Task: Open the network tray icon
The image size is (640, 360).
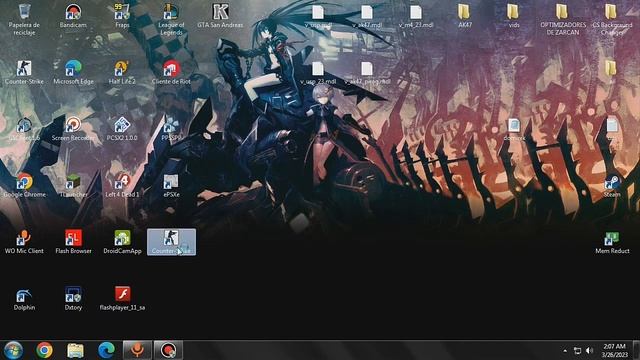Action: [577, 351]
